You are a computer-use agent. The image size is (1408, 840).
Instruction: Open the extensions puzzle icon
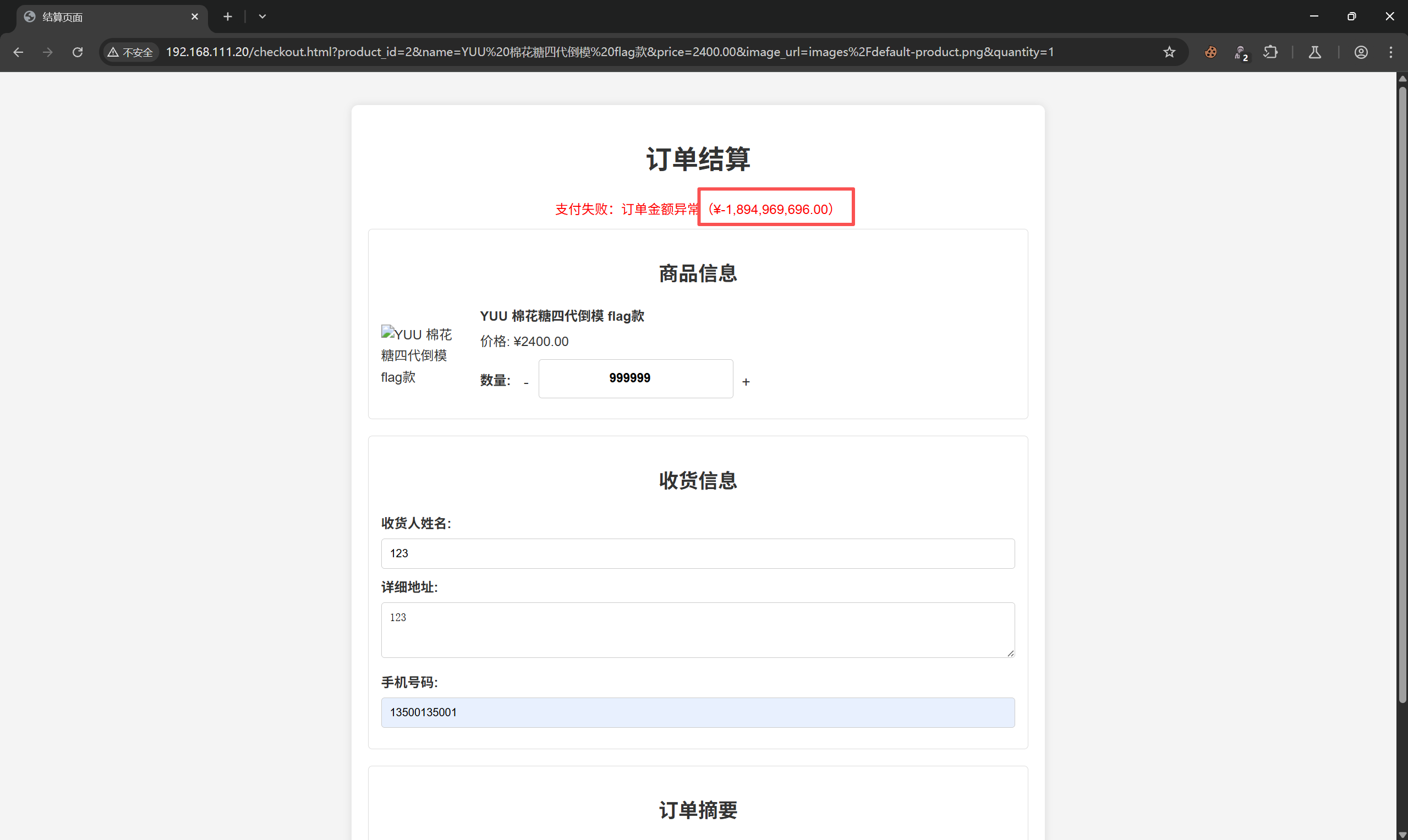coord(1270,52)
